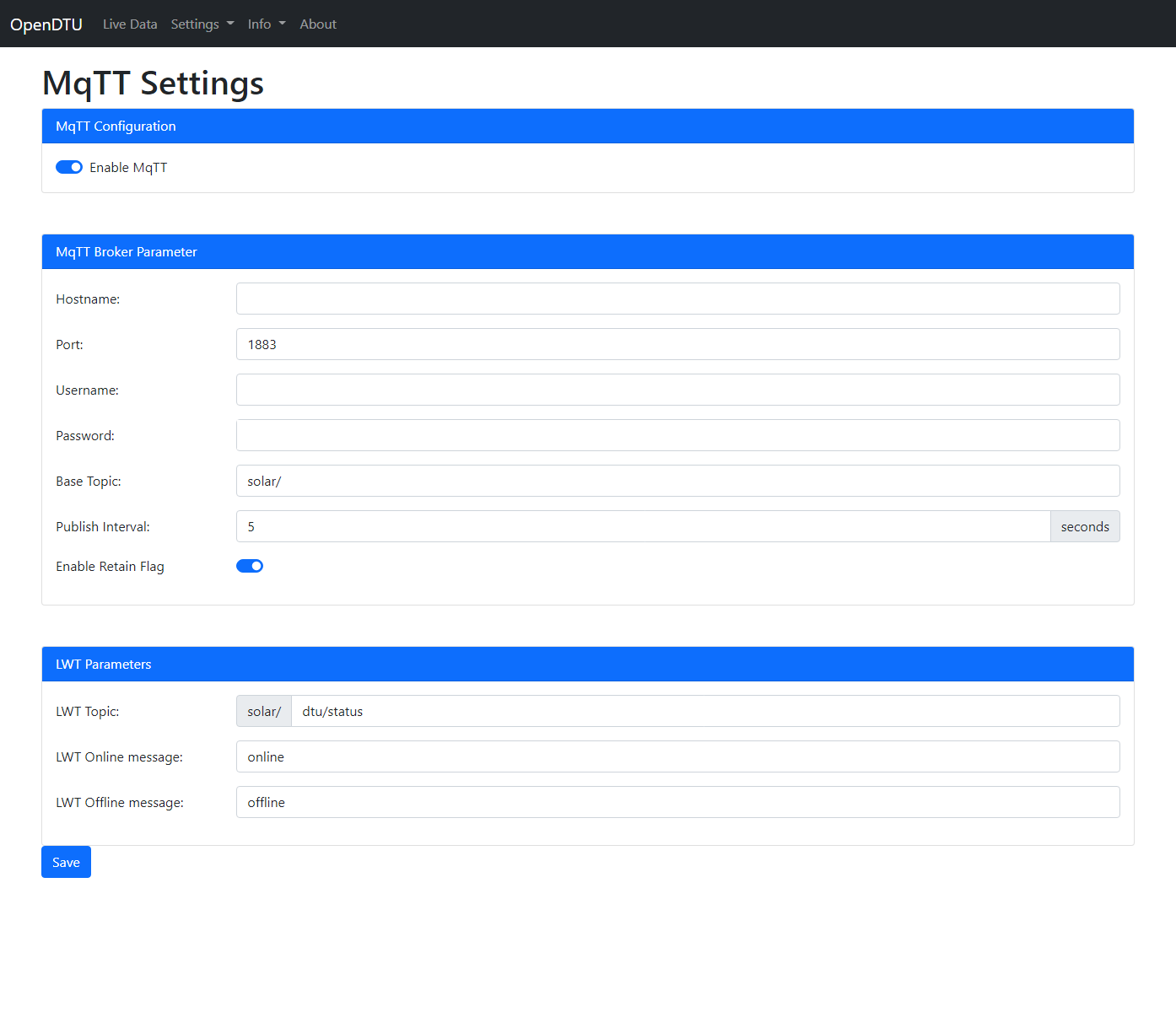The width and height of the screenshot is (1176, 1012).
Task: Edit the Base Topic field
Action: tap(677, 481)
